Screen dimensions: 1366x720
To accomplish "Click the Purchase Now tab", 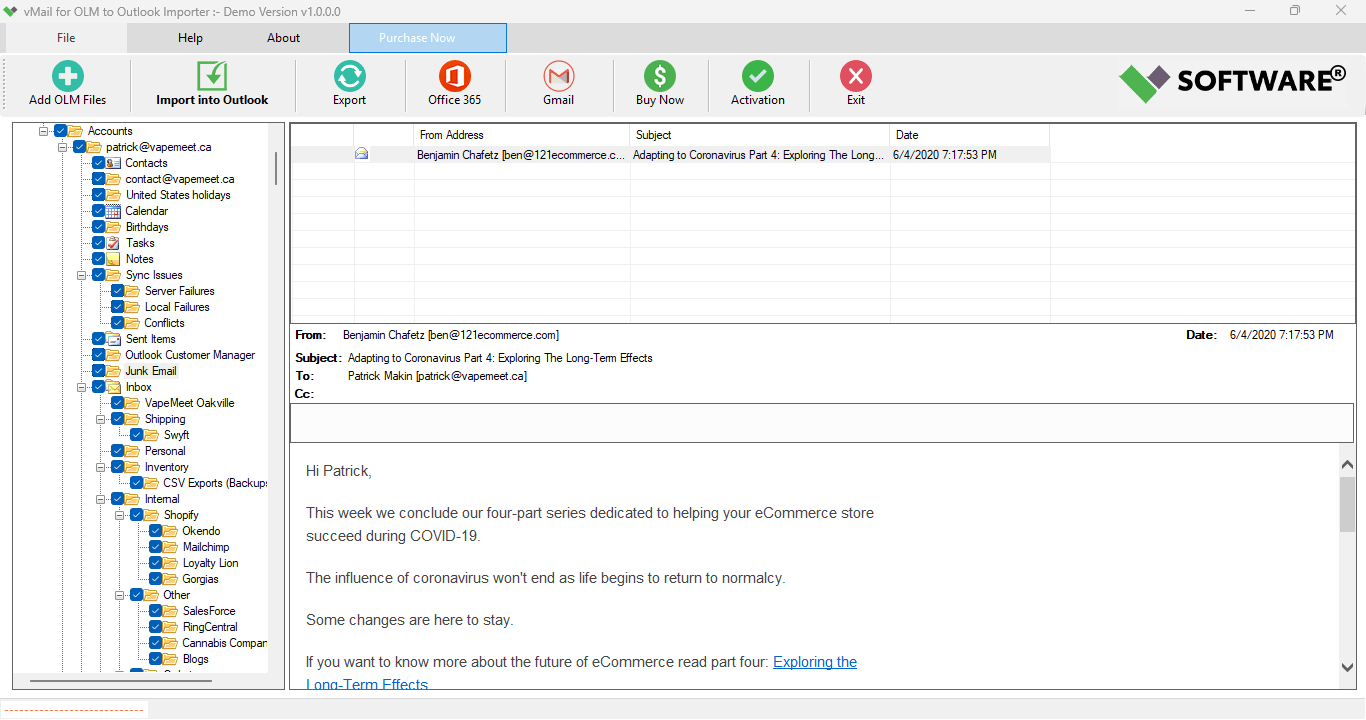I will pyautogui.click(x=428, y=38).
